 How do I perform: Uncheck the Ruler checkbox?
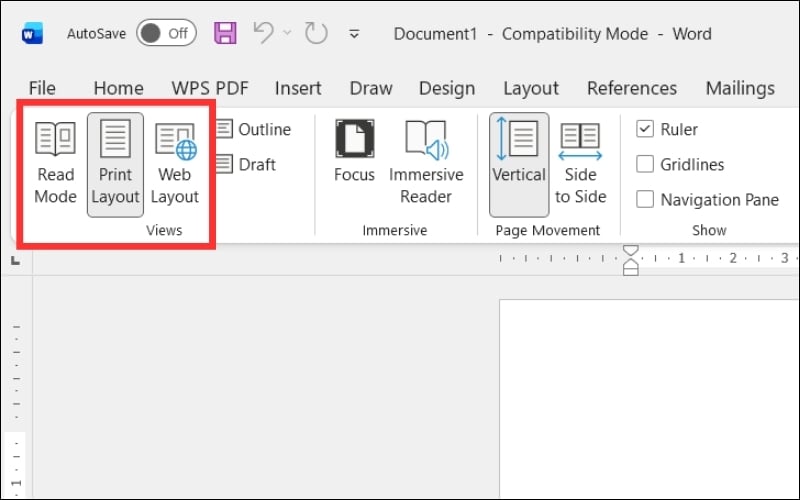tap(645, 129)
